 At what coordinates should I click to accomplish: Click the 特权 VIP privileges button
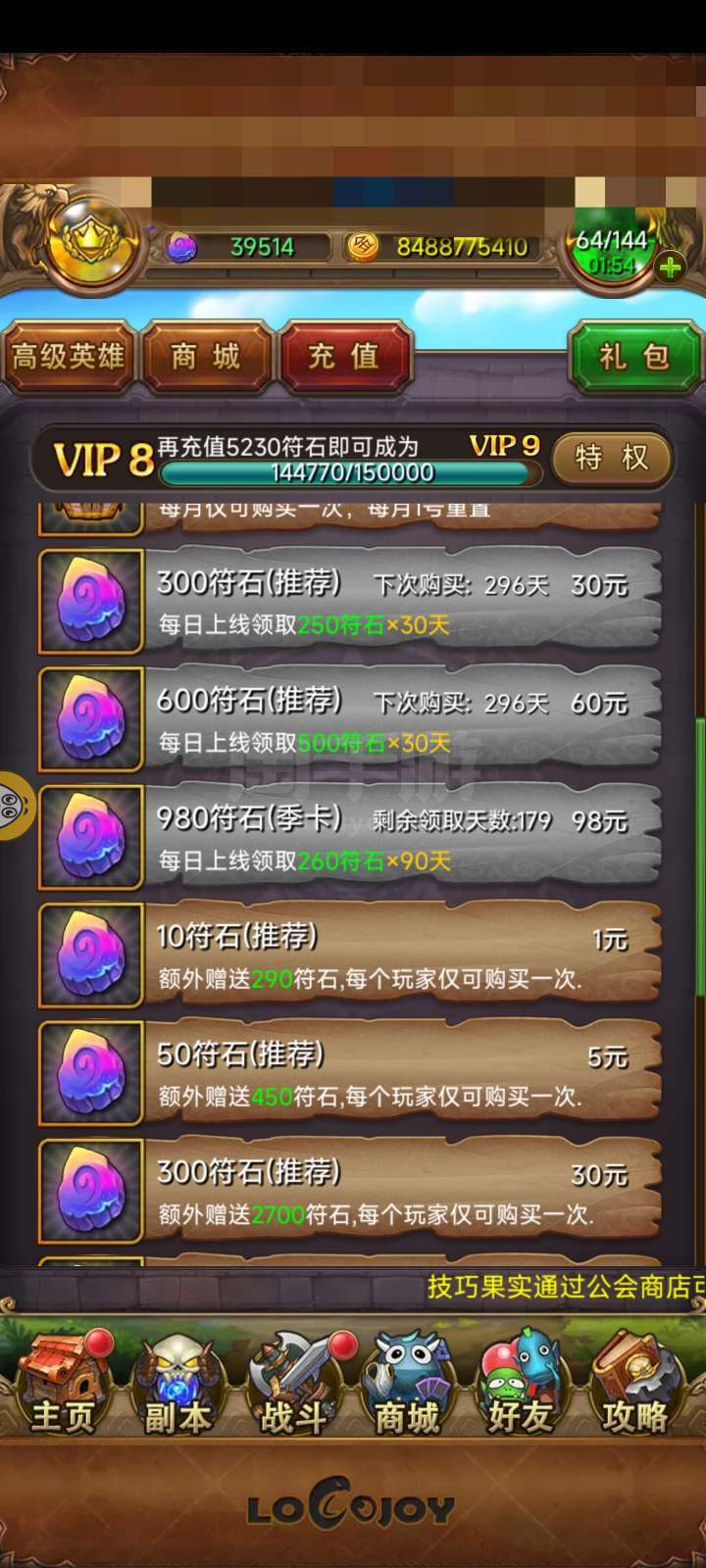click(612, 458)
